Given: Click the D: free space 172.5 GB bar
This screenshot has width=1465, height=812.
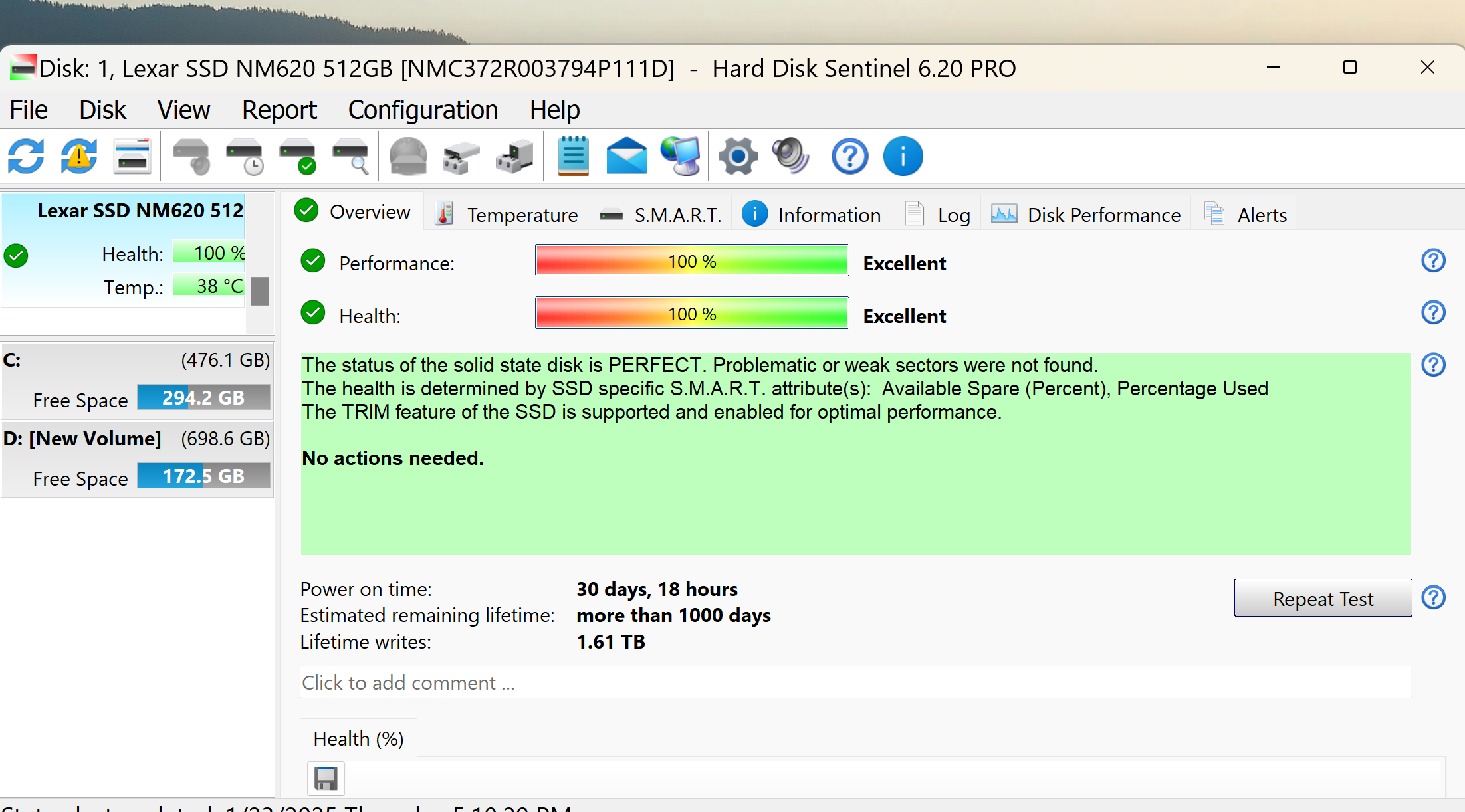Looking at the screenshot, I should (x=203, y=476).
